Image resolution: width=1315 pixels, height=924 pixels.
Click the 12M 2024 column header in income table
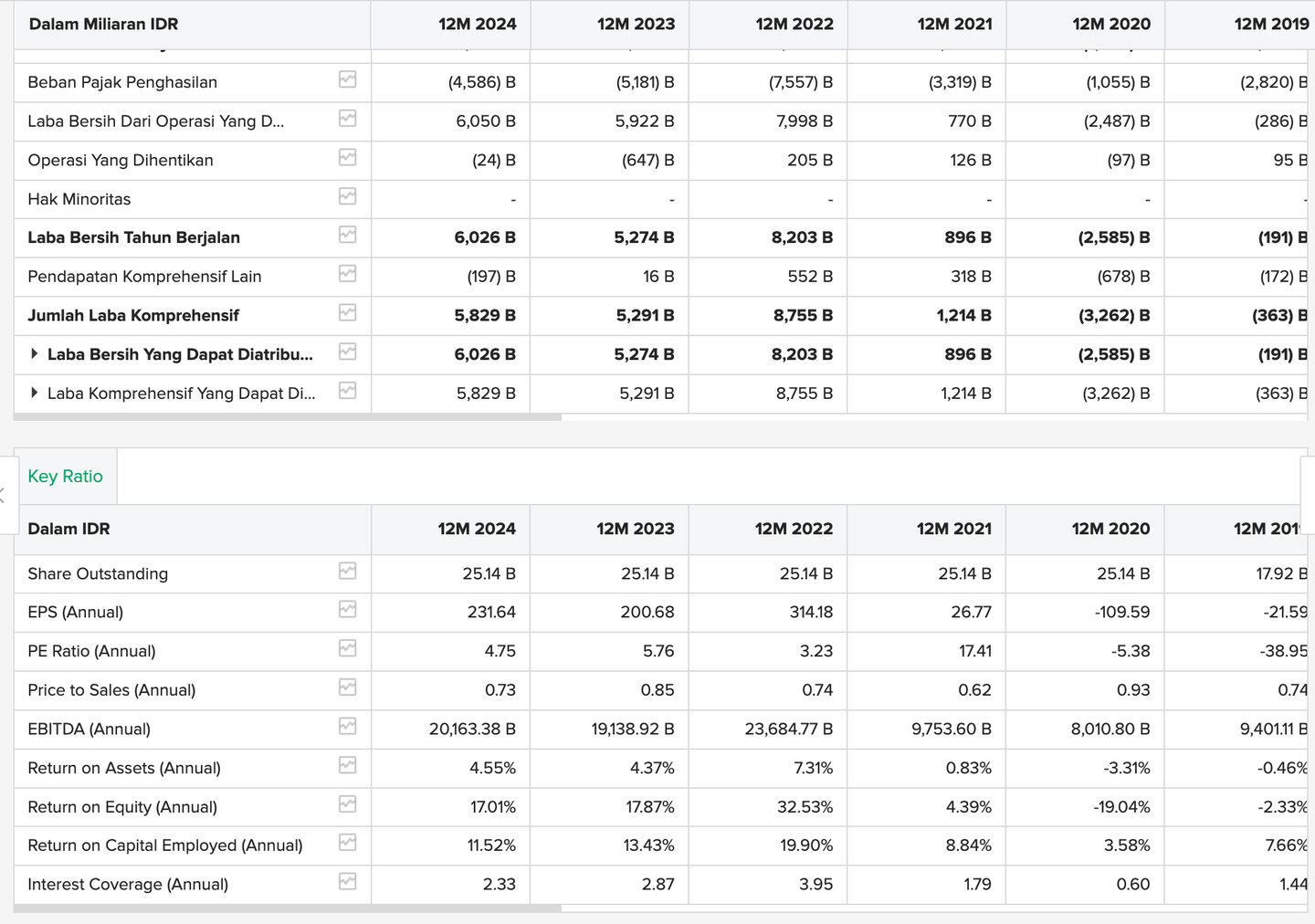477,24
